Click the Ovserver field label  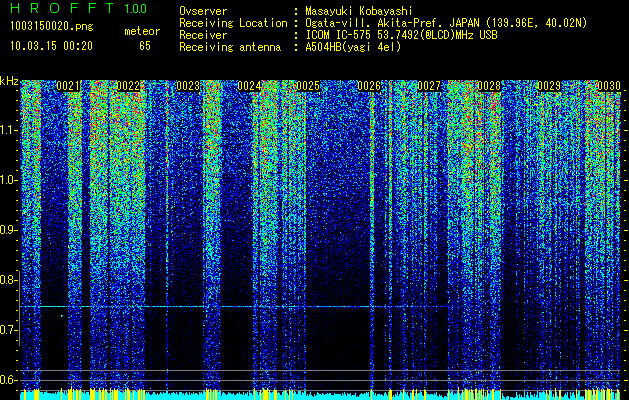tap(203, 11)
